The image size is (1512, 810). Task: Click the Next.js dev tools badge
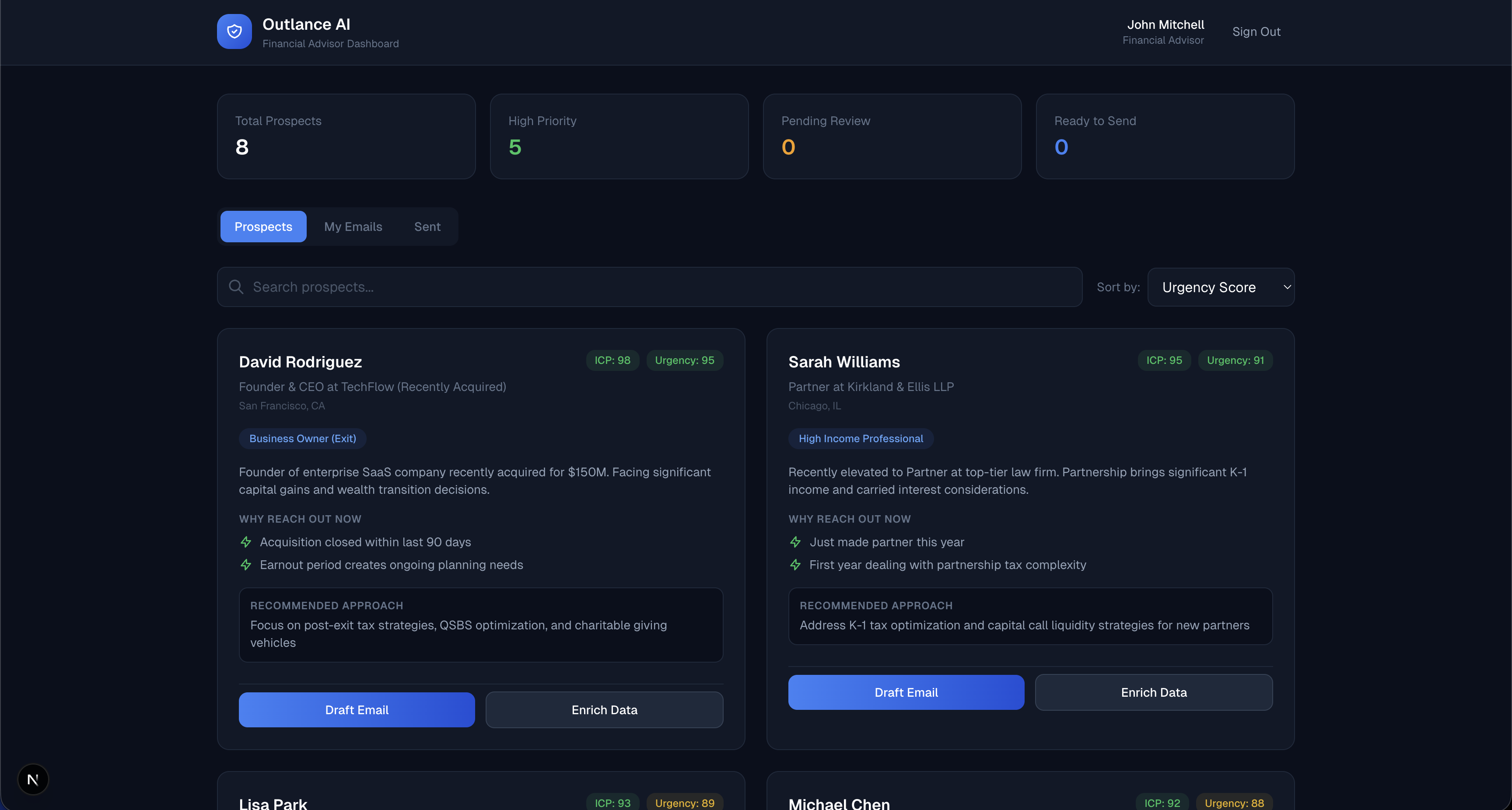pos(33,779)
